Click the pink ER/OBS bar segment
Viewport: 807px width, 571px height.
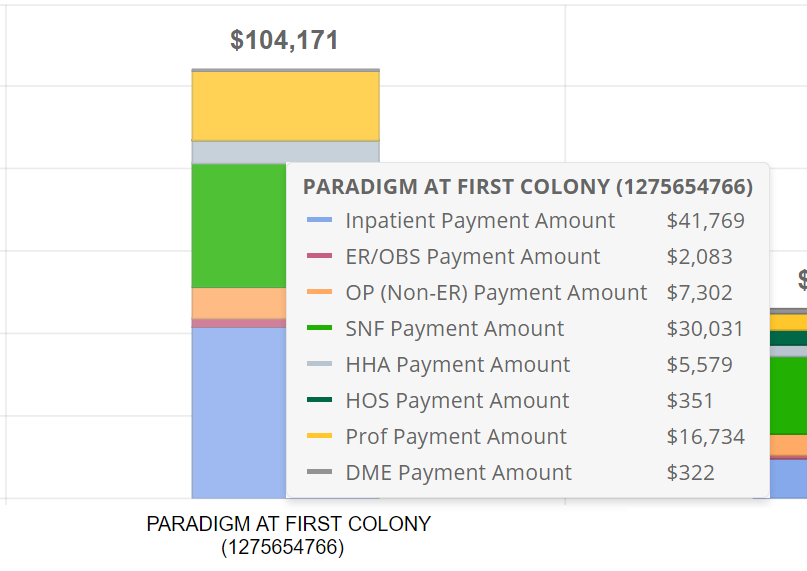pyautogui.click(x=239, y=323)
